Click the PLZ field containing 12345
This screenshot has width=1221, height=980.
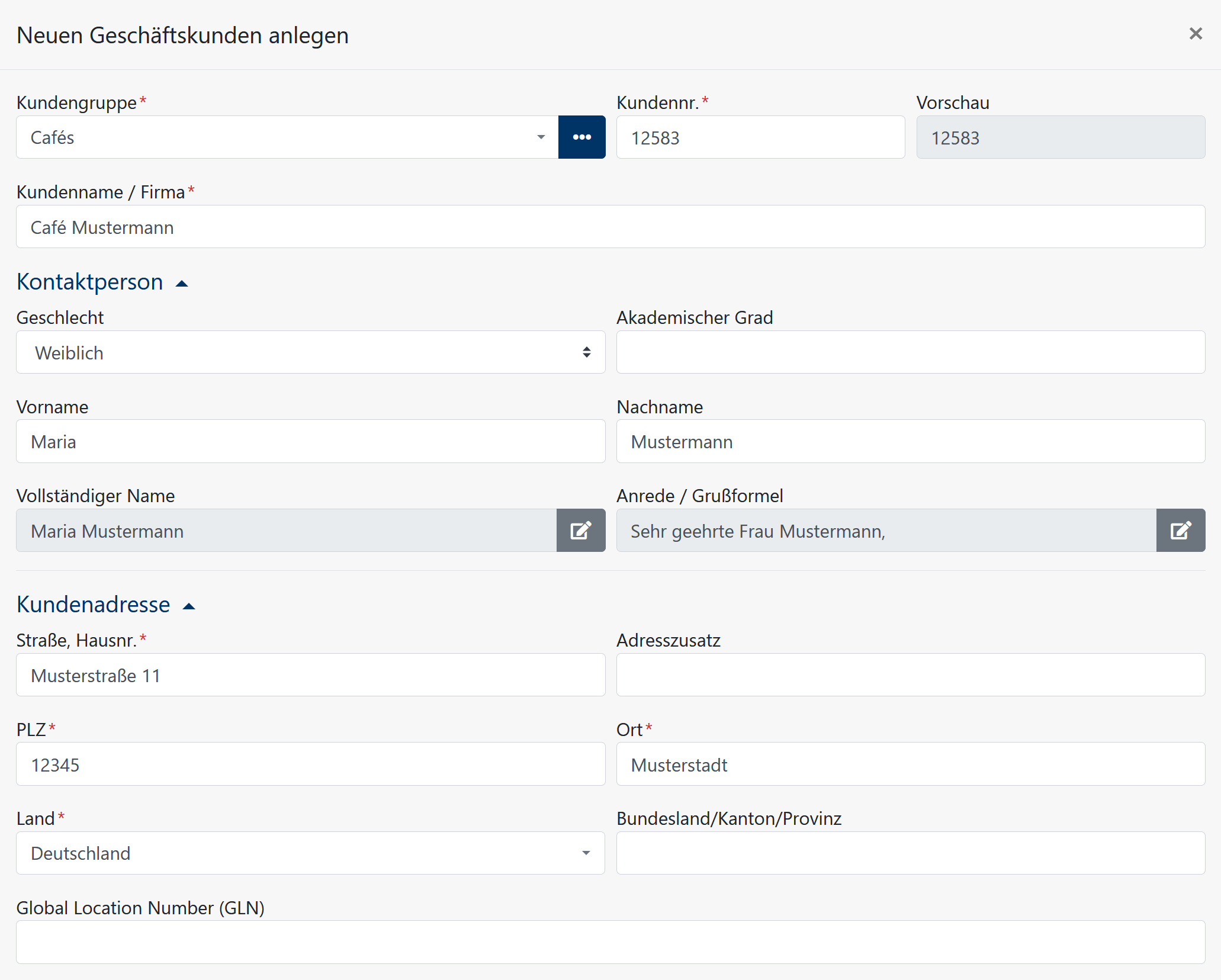311,764
